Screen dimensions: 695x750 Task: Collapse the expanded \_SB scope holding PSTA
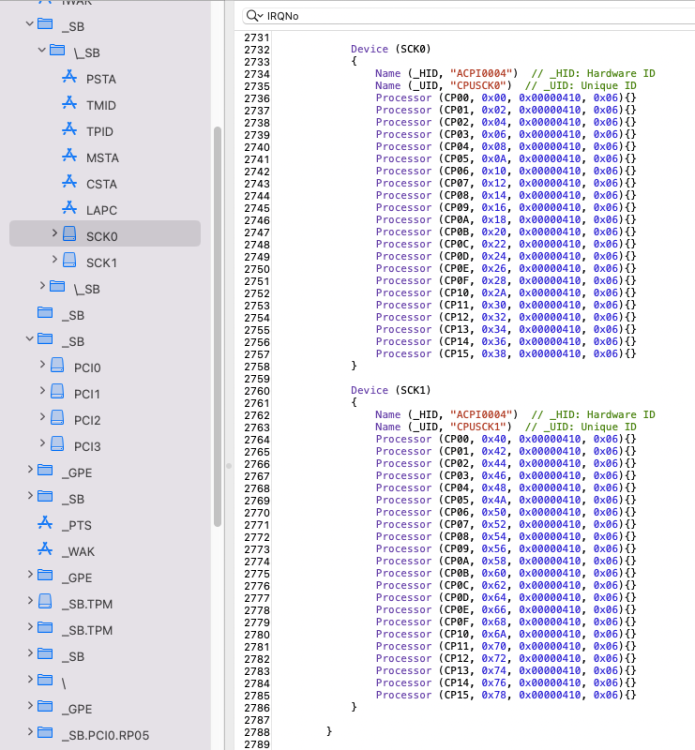click(42, 50)
